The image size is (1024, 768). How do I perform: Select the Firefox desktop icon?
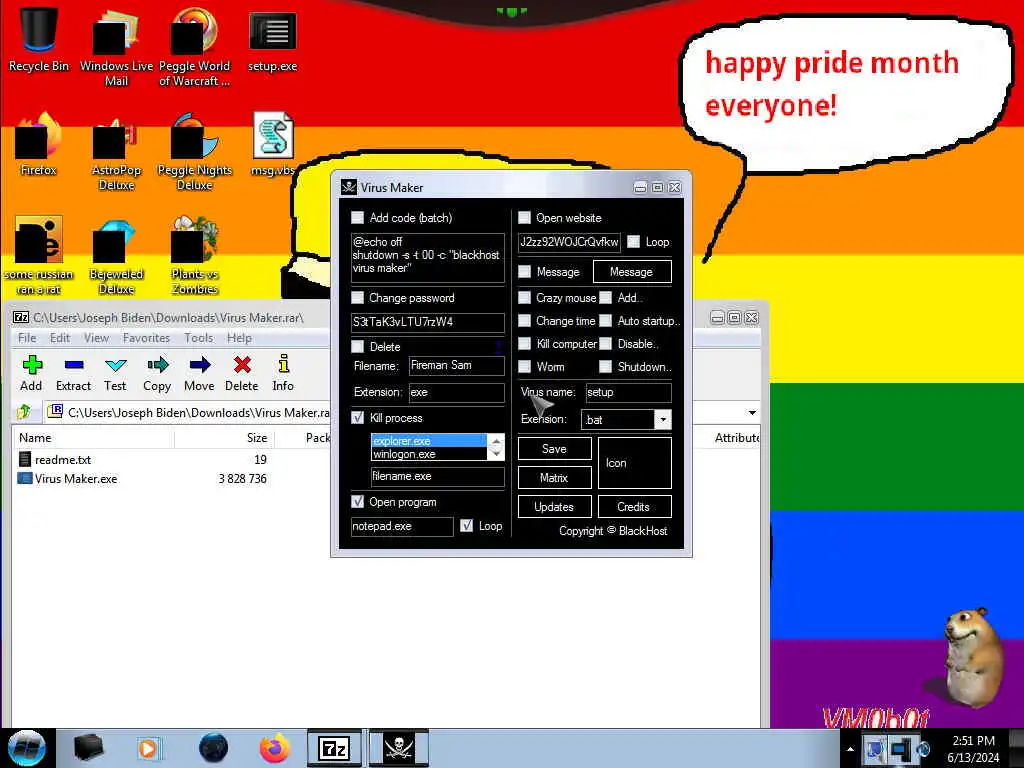coord(39,144)
